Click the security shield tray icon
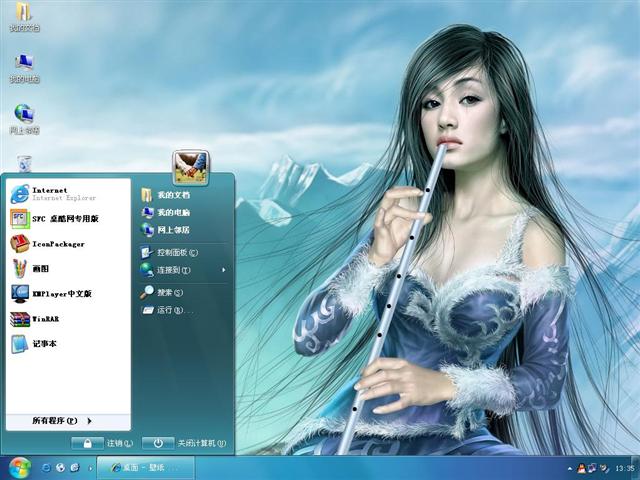The width and height of the screenshot is (640, 480). tap(604, 469)
